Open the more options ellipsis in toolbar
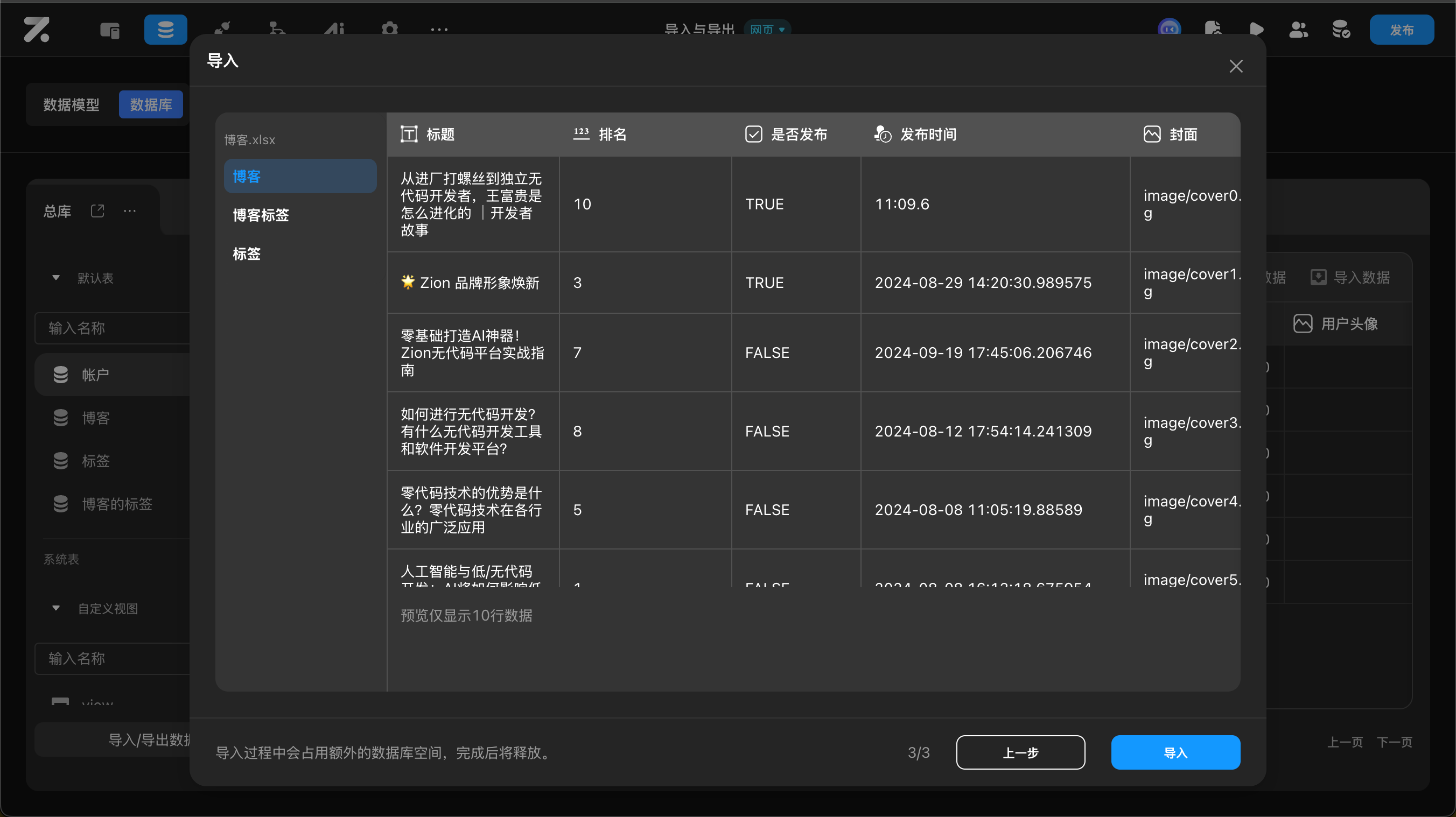This screenshot has width=1456, height=817. point(439,30)
